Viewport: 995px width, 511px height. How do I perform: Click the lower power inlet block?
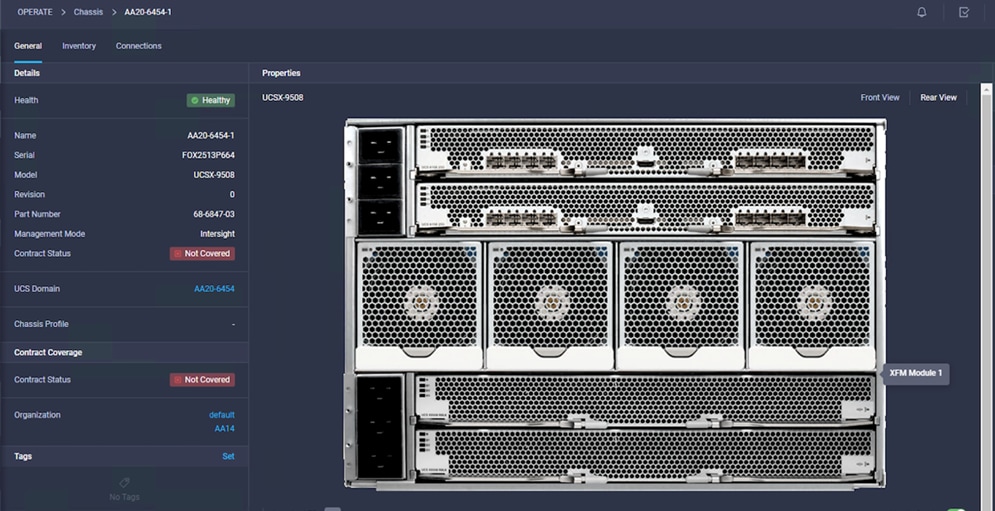(x=380, y=427)
